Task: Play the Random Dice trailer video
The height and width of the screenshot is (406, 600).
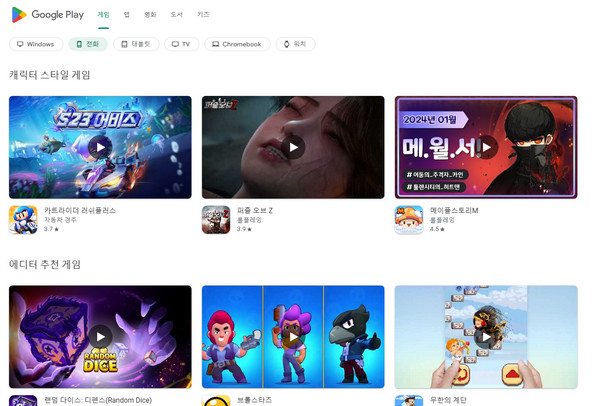Action: pyautogui.click(x=100, y=337)
